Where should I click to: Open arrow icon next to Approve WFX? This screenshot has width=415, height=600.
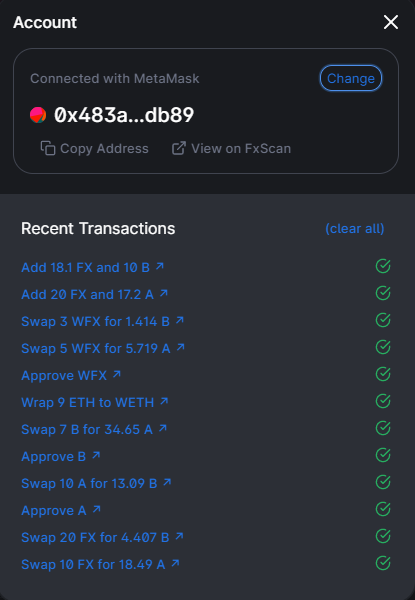click(x=117, y=374)
